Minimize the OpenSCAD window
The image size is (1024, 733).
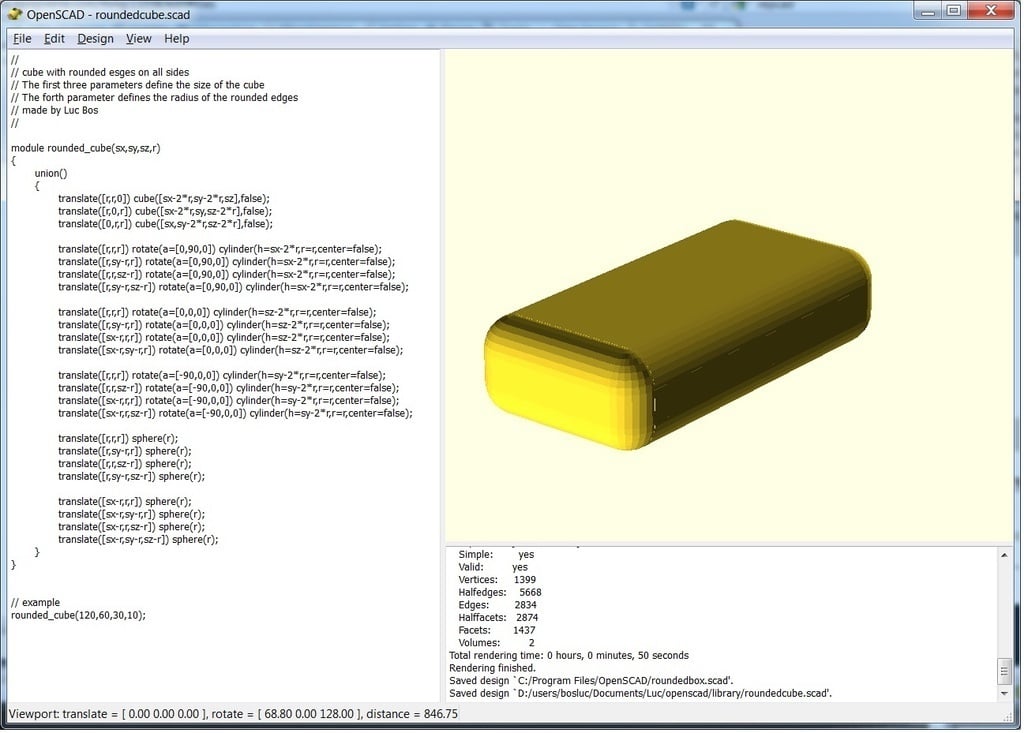pyautogui.click(x=927, y=11)
